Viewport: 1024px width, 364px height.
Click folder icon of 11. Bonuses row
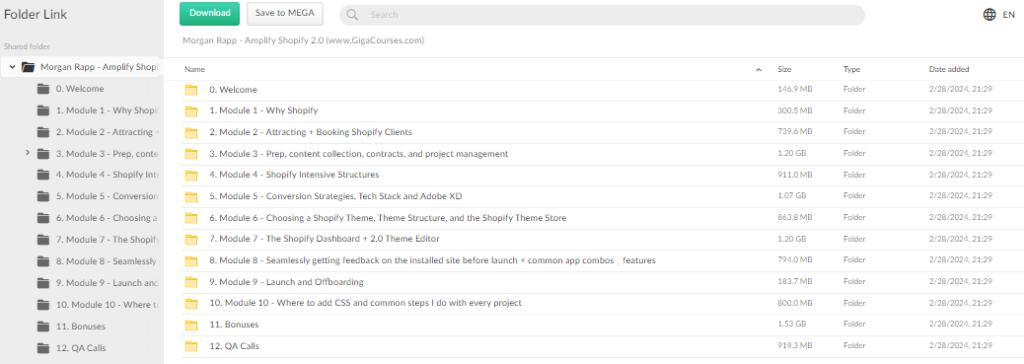(191, 325)
